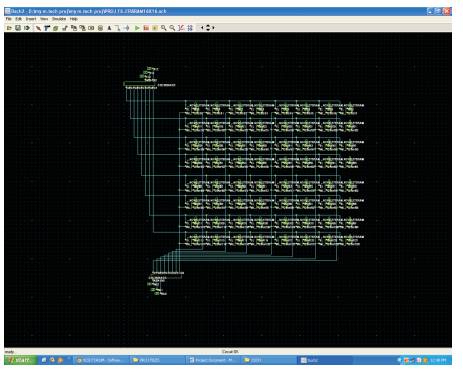Click the orange stop simulation icon
This screenshot has width=463, height=372.
(146, 28)
